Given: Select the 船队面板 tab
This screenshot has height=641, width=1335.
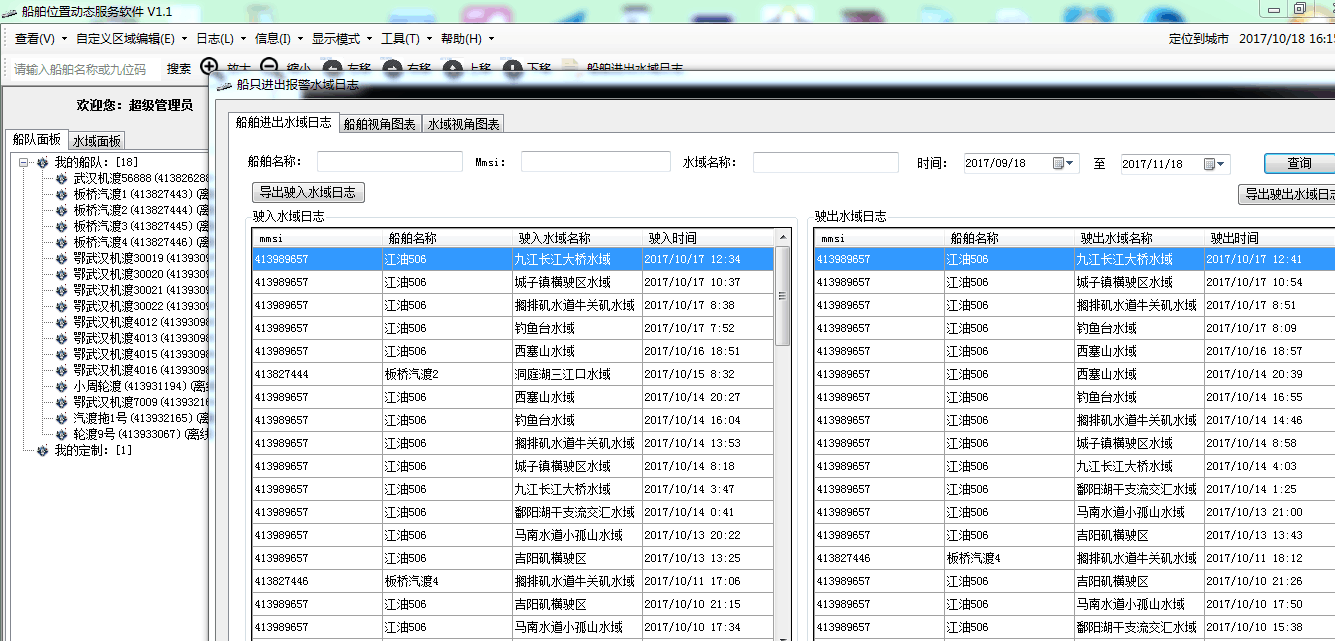Looking at the screenshot, I should [35, 140].
